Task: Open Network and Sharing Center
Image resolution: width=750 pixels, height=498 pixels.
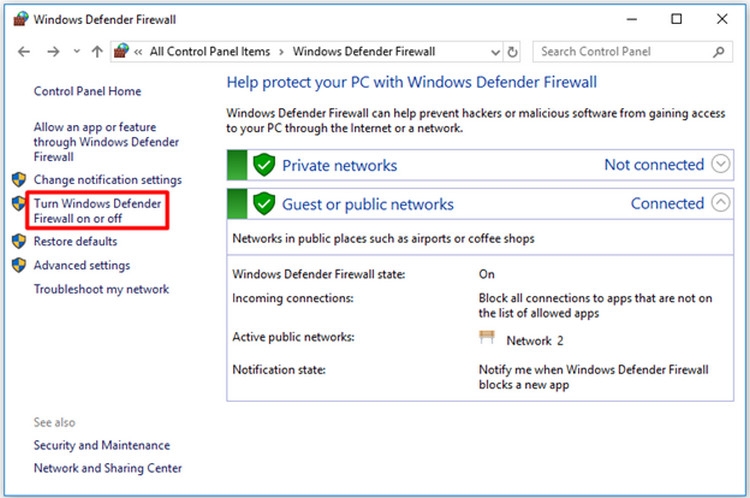Action: tap(108, 468)
